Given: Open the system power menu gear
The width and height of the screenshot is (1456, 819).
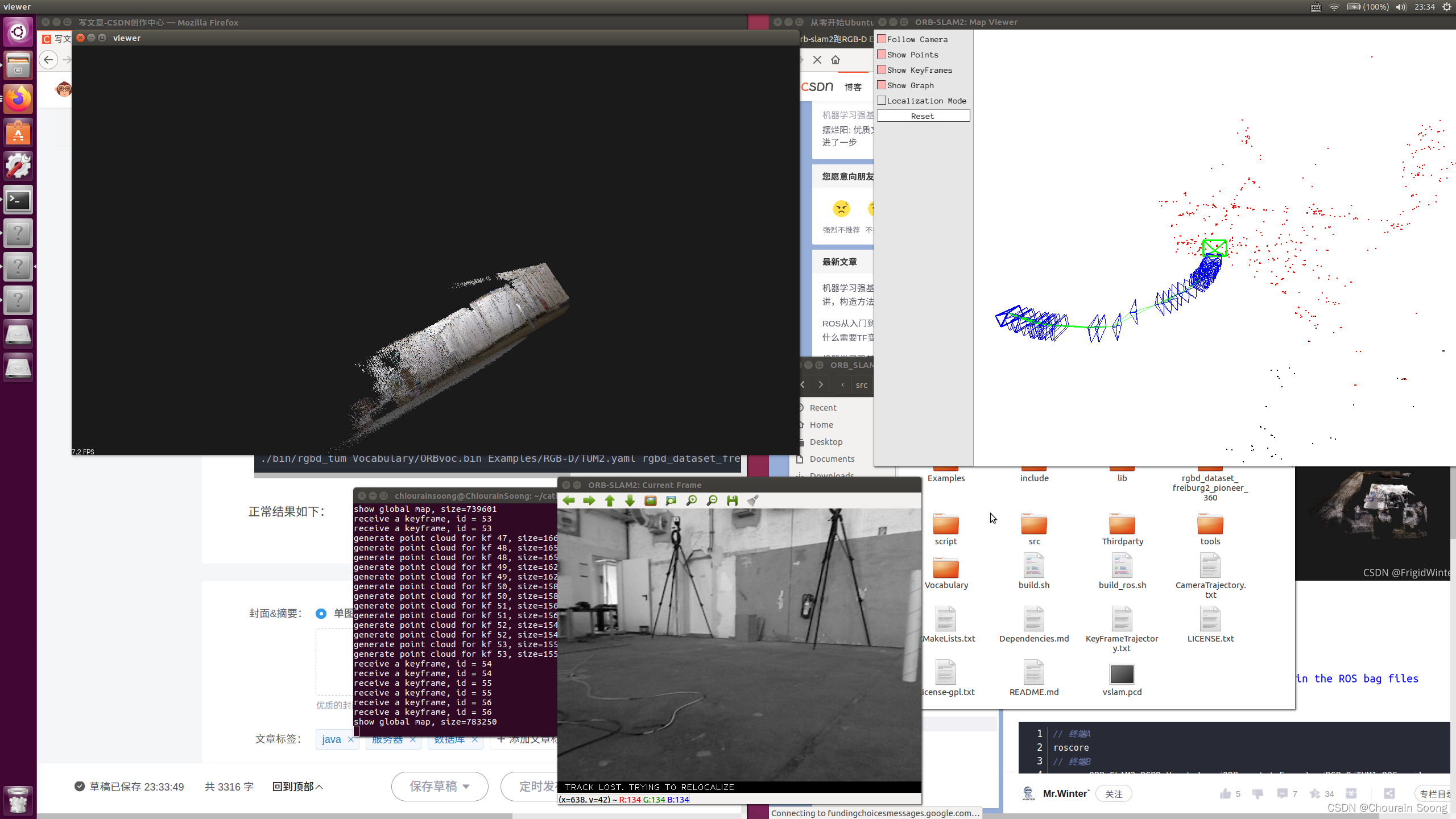Looking at the screenshot, I should pos(1446,7).
